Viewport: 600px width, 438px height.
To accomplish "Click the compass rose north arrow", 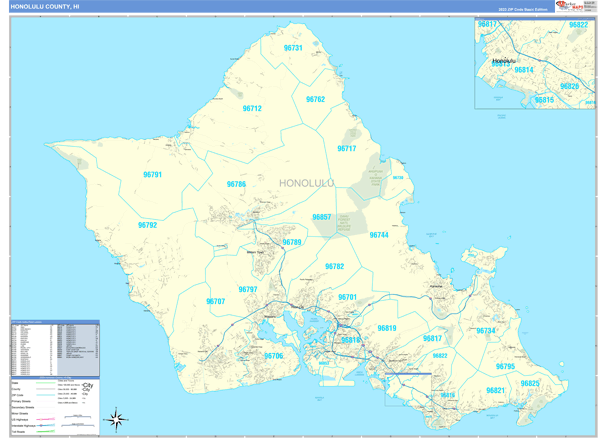I will click(x=116, y=418).
